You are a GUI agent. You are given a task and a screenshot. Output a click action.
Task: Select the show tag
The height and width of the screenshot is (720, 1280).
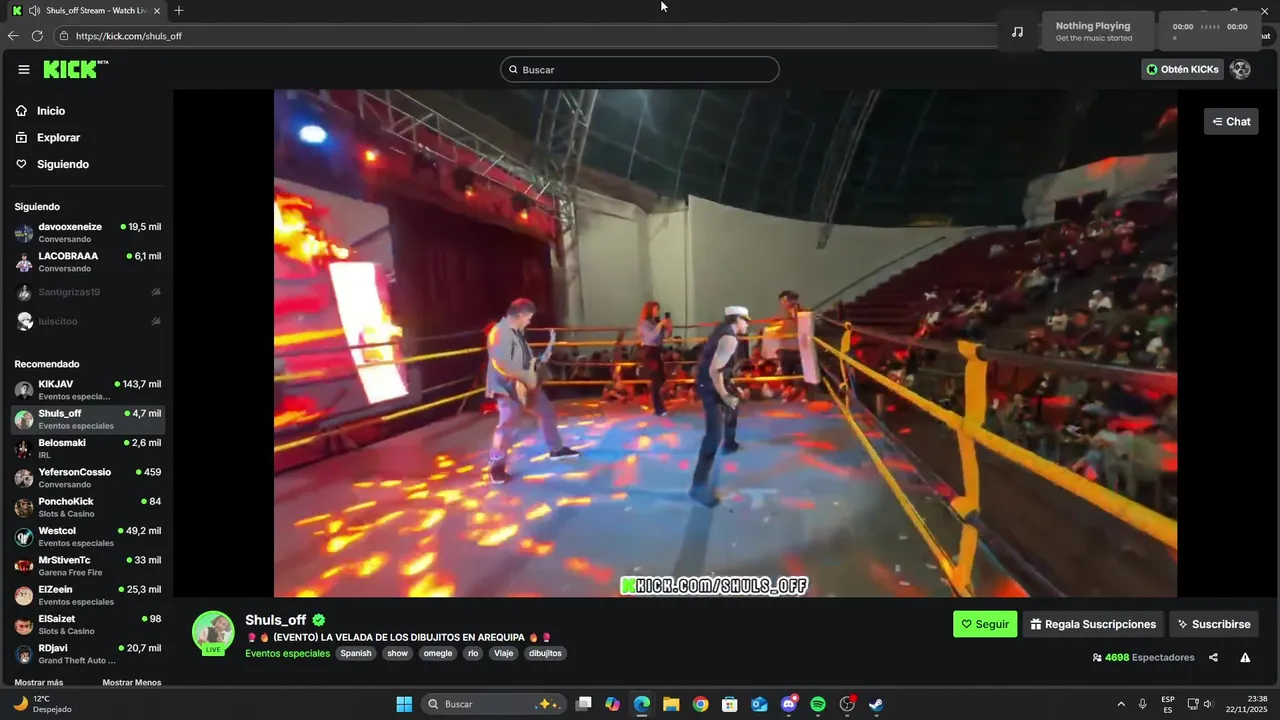click(x=398, y=653)
